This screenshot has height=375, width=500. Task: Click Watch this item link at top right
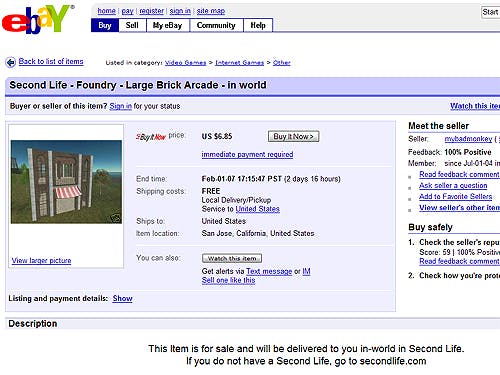[x=475, y=106]
